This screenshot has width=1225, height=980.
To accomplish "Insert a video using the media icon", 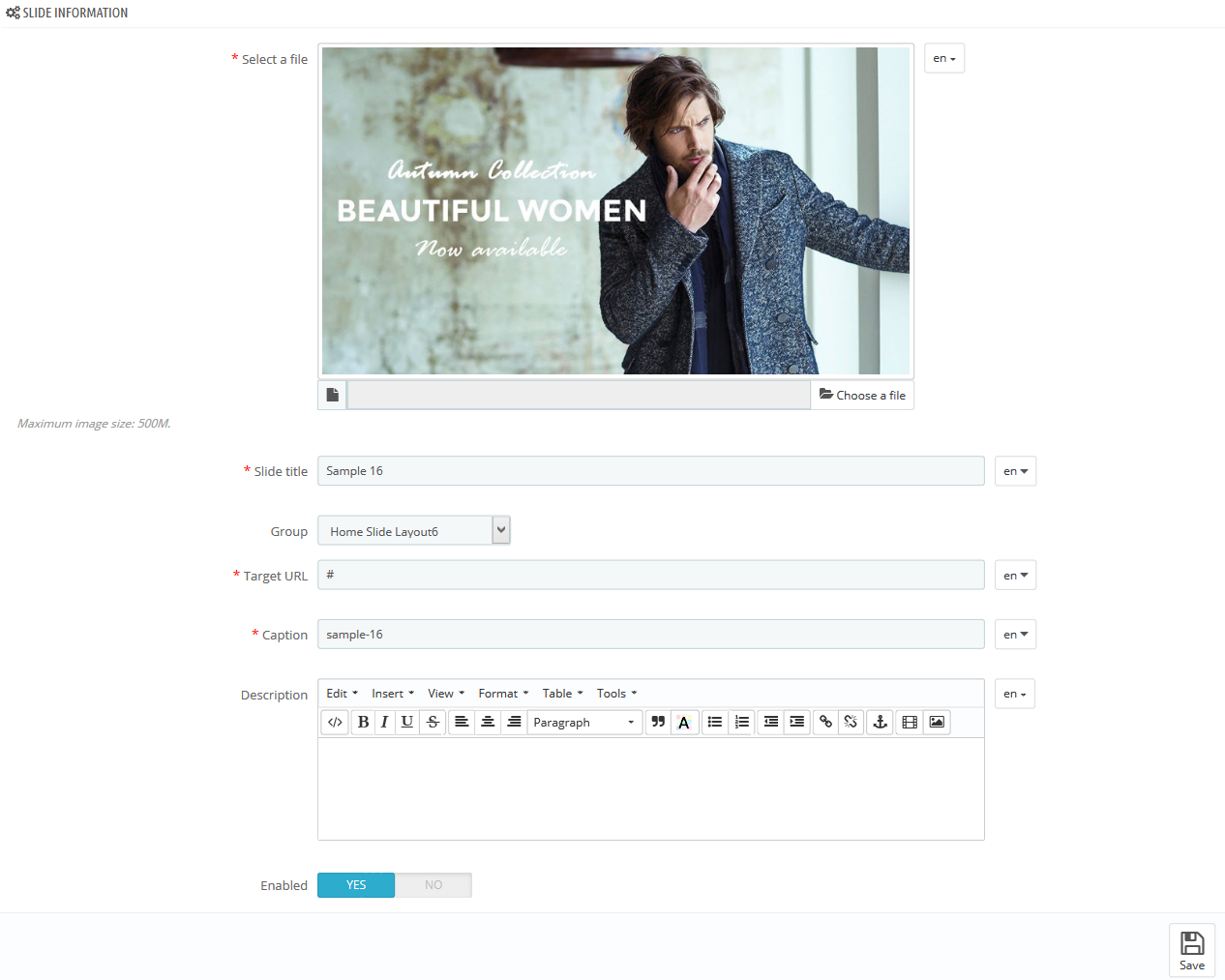I will pos(910,722).
